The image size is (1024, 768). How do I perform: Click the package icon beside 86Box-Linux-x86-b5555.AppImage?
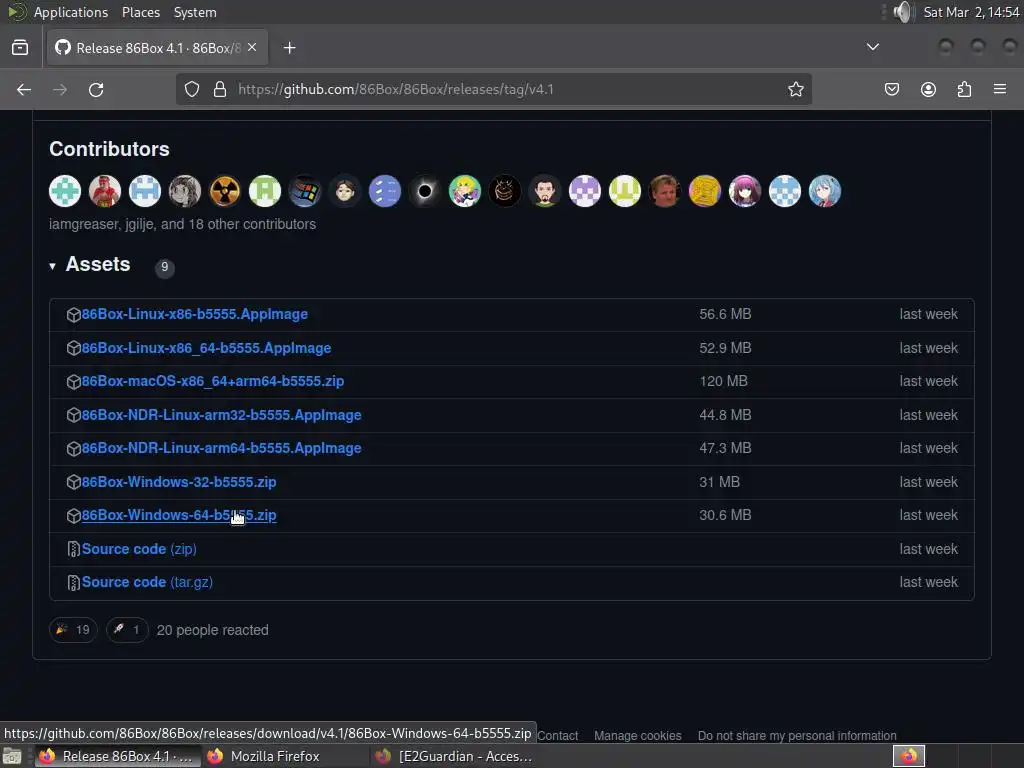(73, 315)
